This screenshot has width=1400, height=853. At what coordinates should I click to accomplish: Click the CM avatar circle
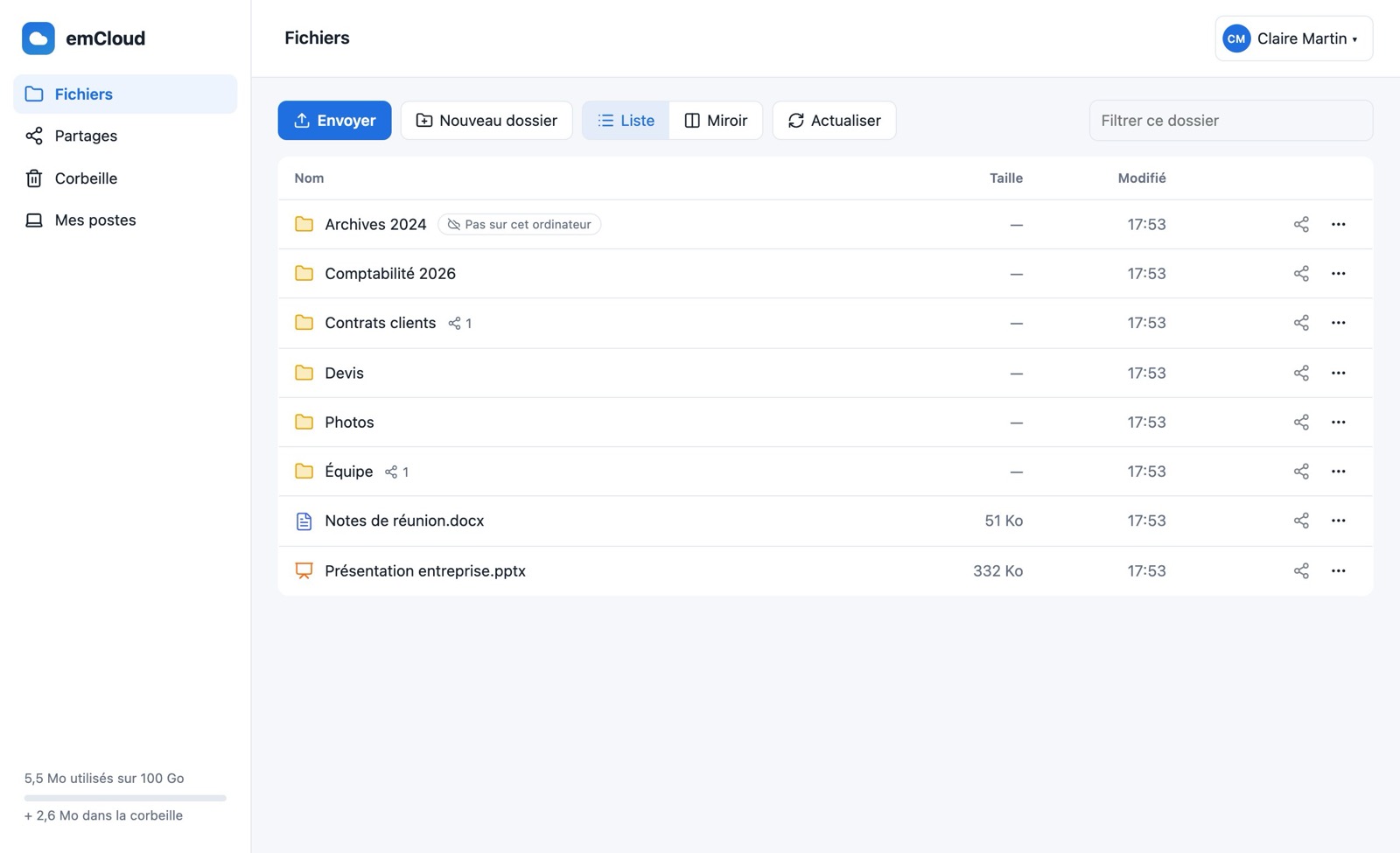pyautogui.click(x=1236, y=38)
